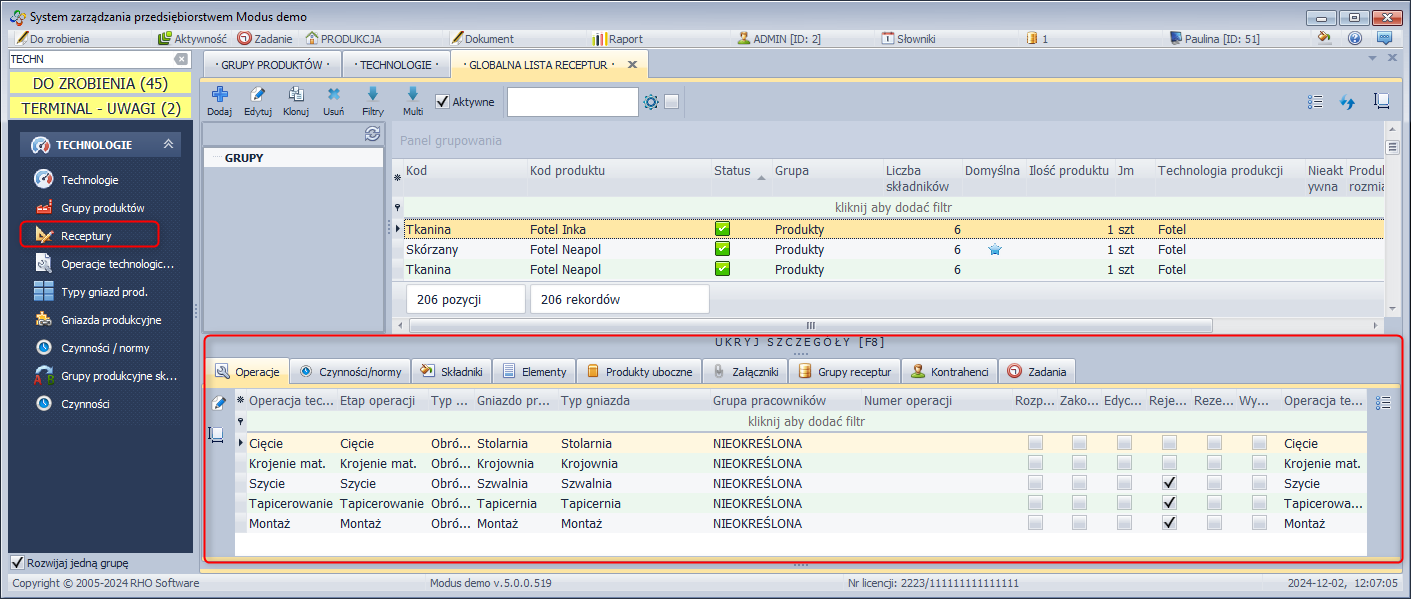Screen dimensions: 1411x599
Task: Open the tab list dropdown arrow
Action: tap(1372, 58)
